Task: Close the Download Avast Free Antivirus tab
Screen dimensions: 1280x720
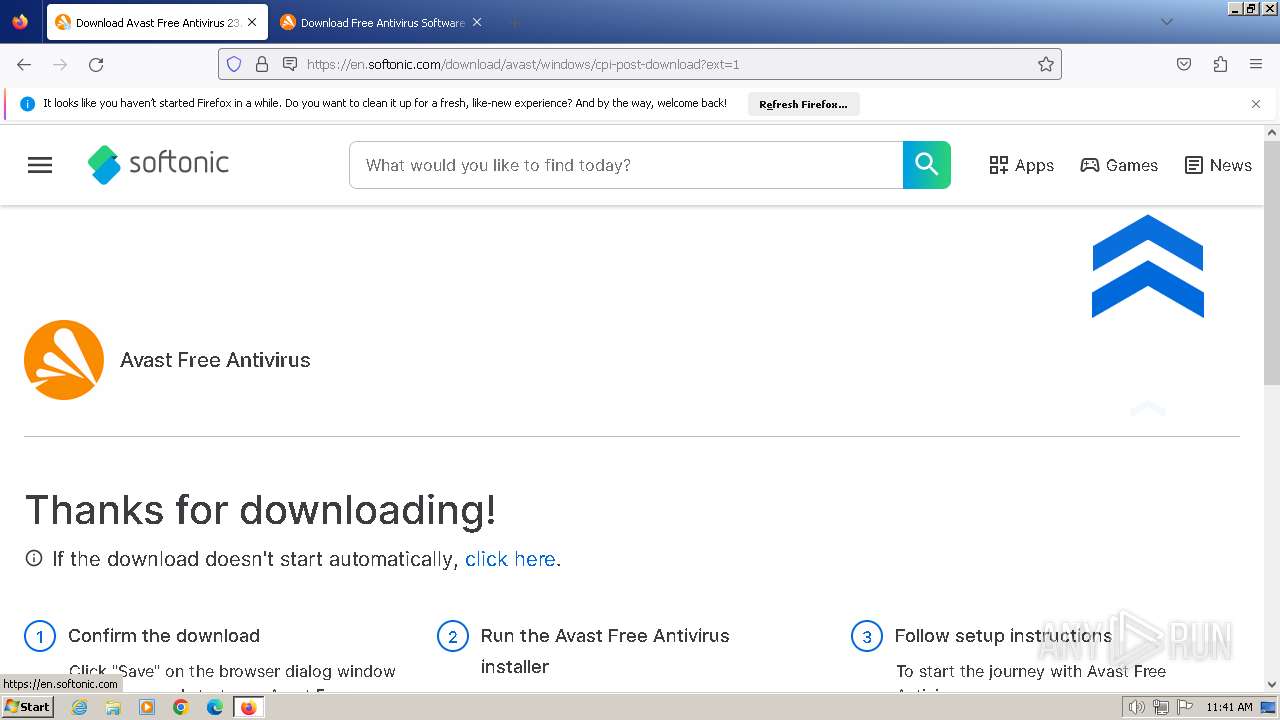Action: [x=252, y=22]
